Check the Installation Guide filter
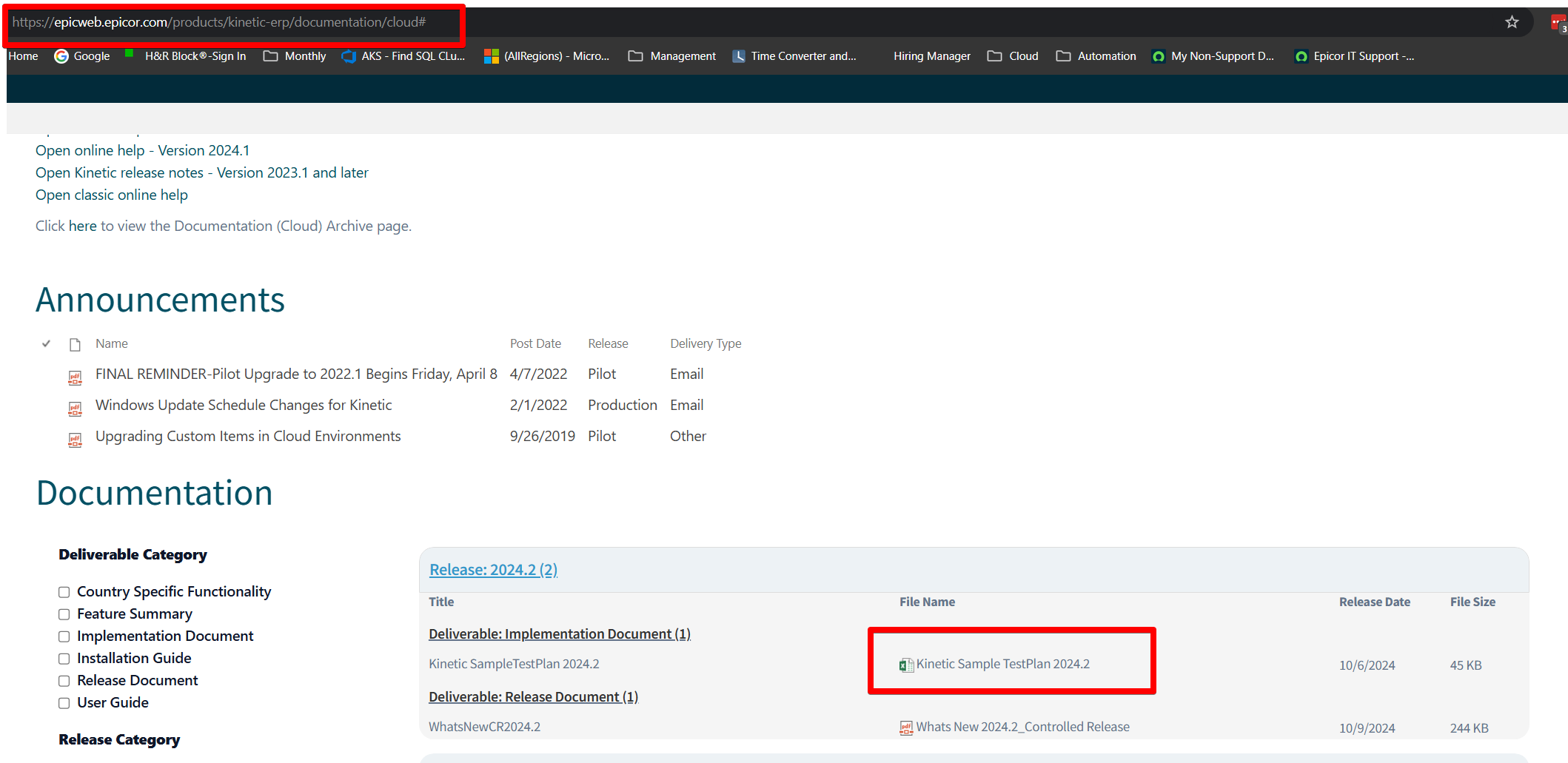 coord(64,659)
